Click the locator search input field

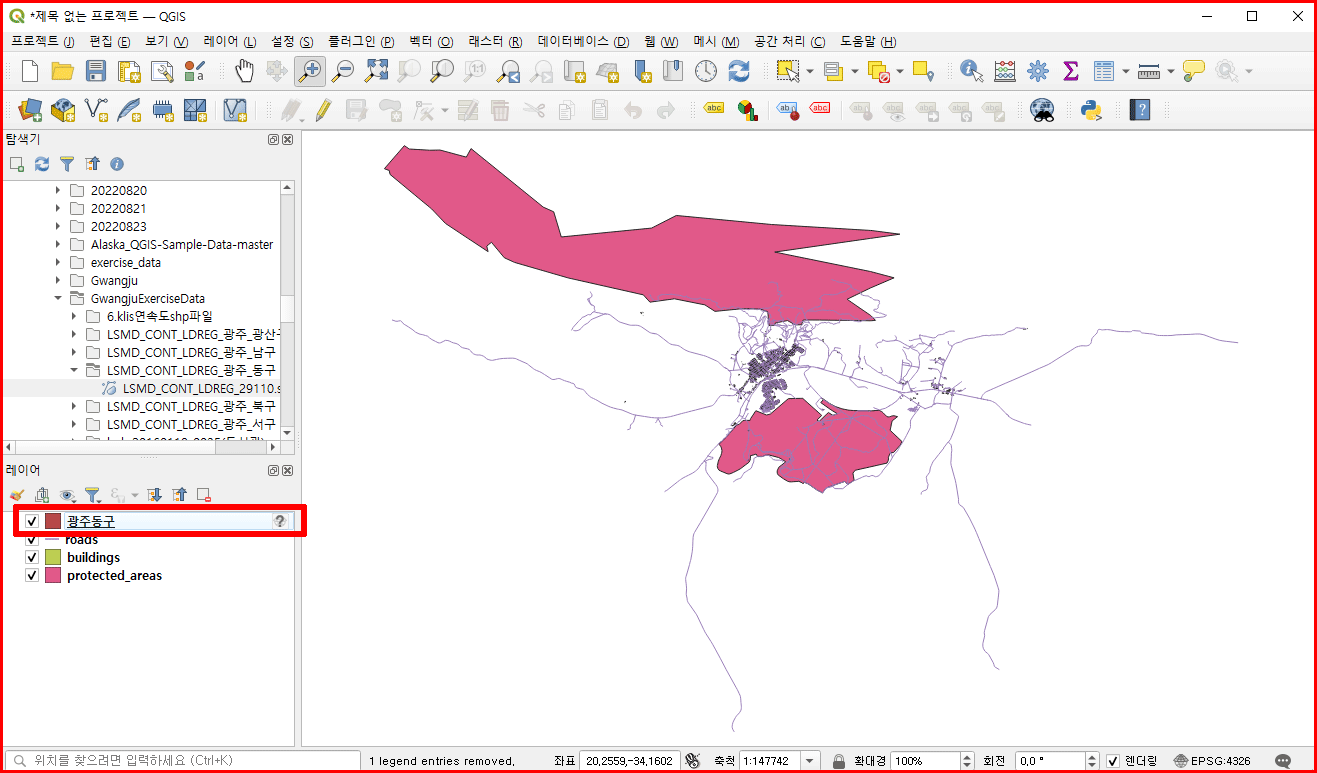pyautogui.click(x=182, y=761)
